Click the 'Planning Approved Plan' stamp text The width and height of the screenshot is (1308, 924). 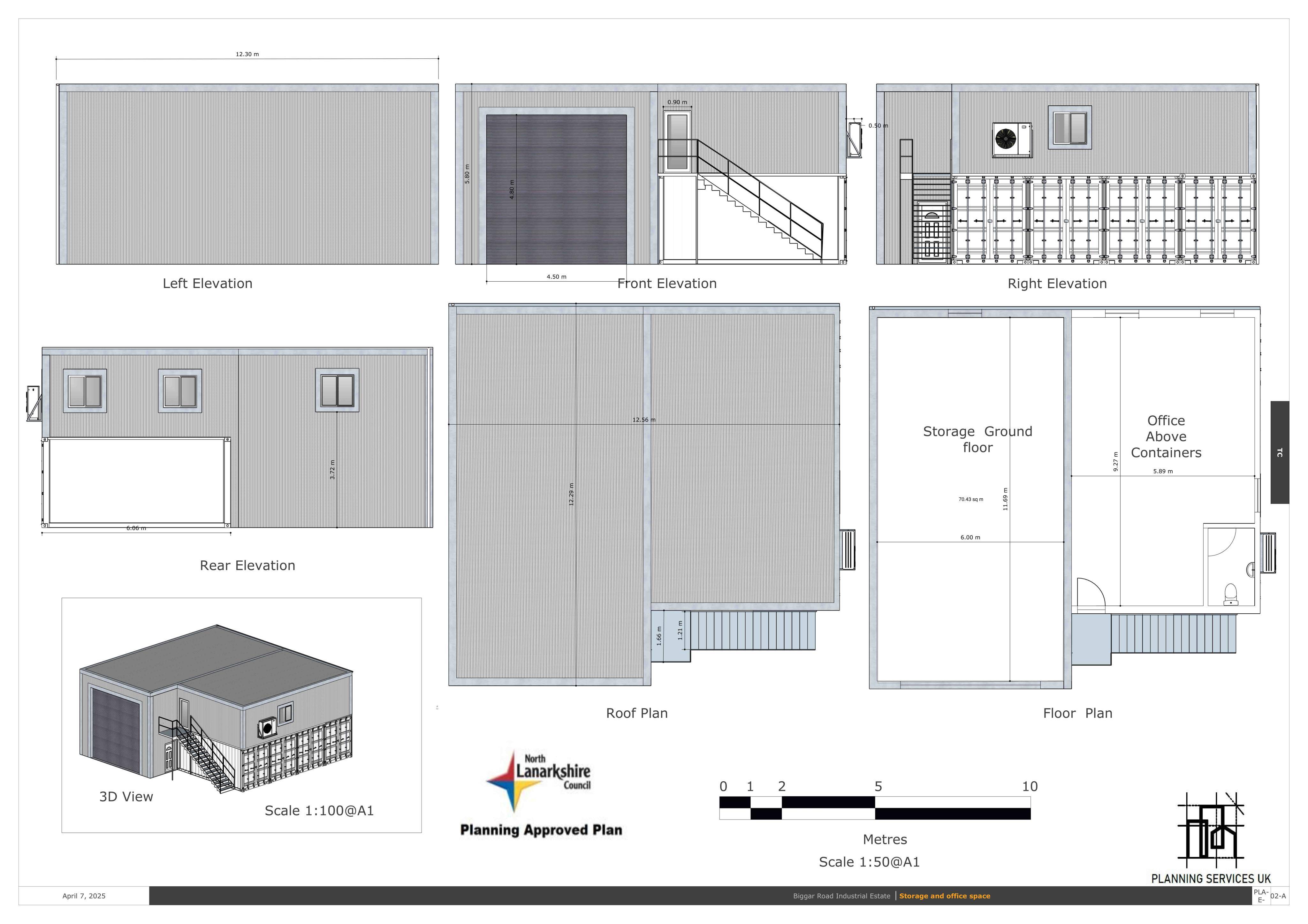[541, 830]
